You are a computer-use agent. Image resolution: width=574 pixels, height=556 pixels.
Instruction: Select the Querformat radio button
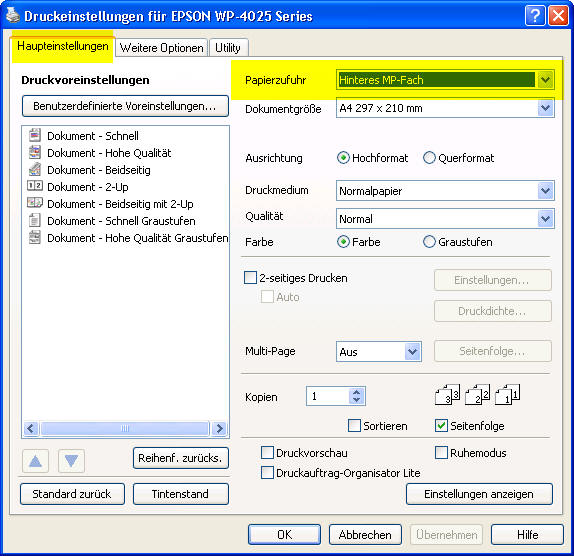[x=429, y=158]
